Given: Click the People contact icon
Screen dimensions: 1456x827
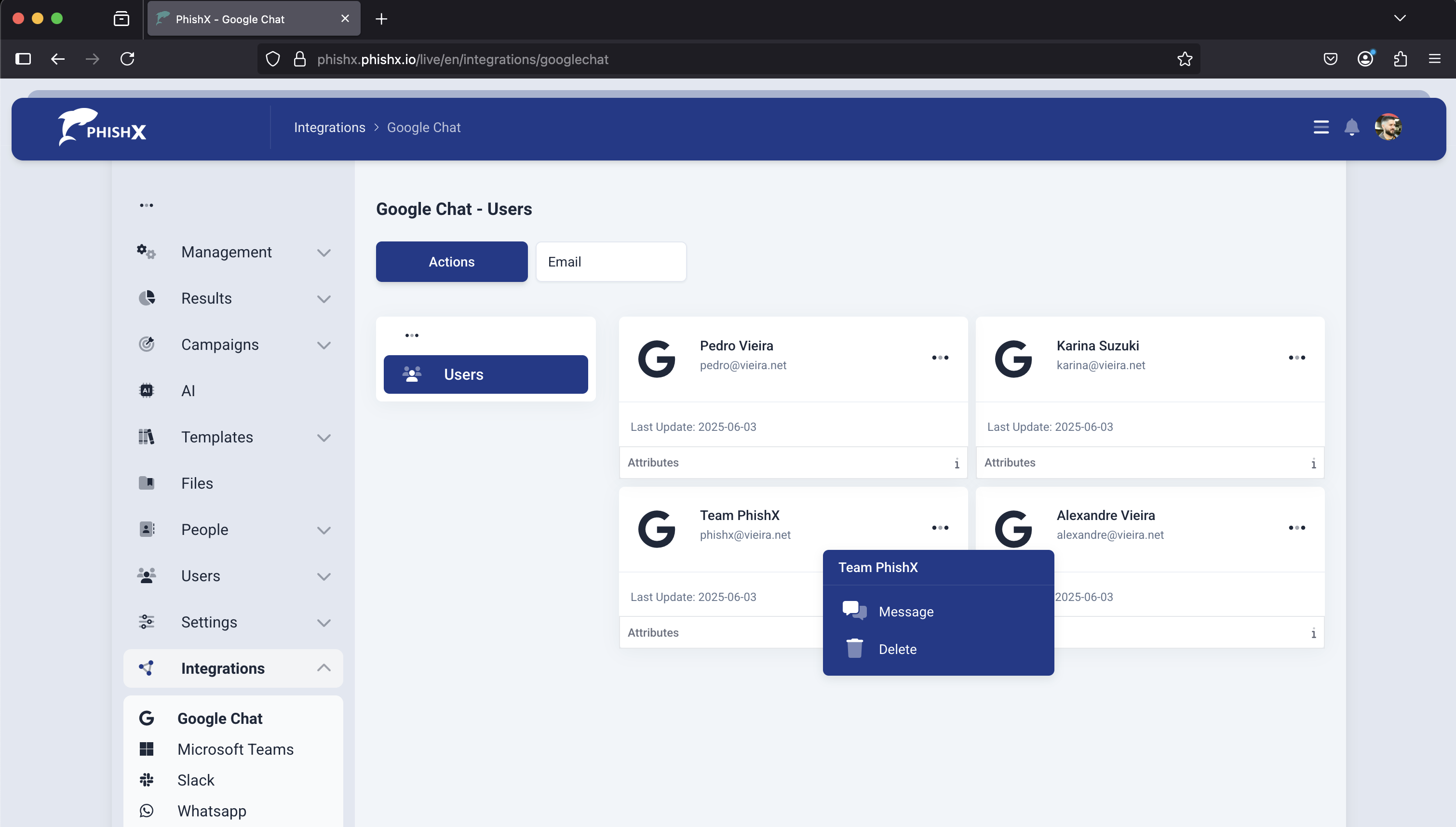Looking at the screenshot, I should pos(147,529).
